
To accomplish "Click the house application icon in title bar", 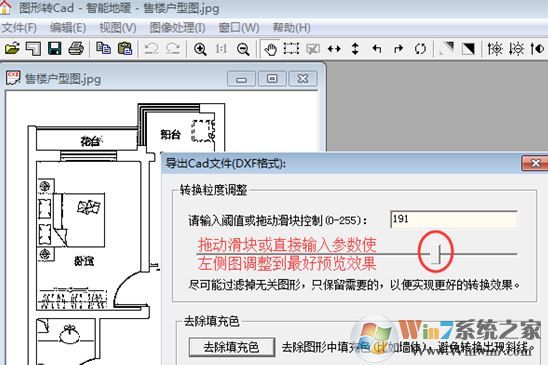I will pos(5,7).
